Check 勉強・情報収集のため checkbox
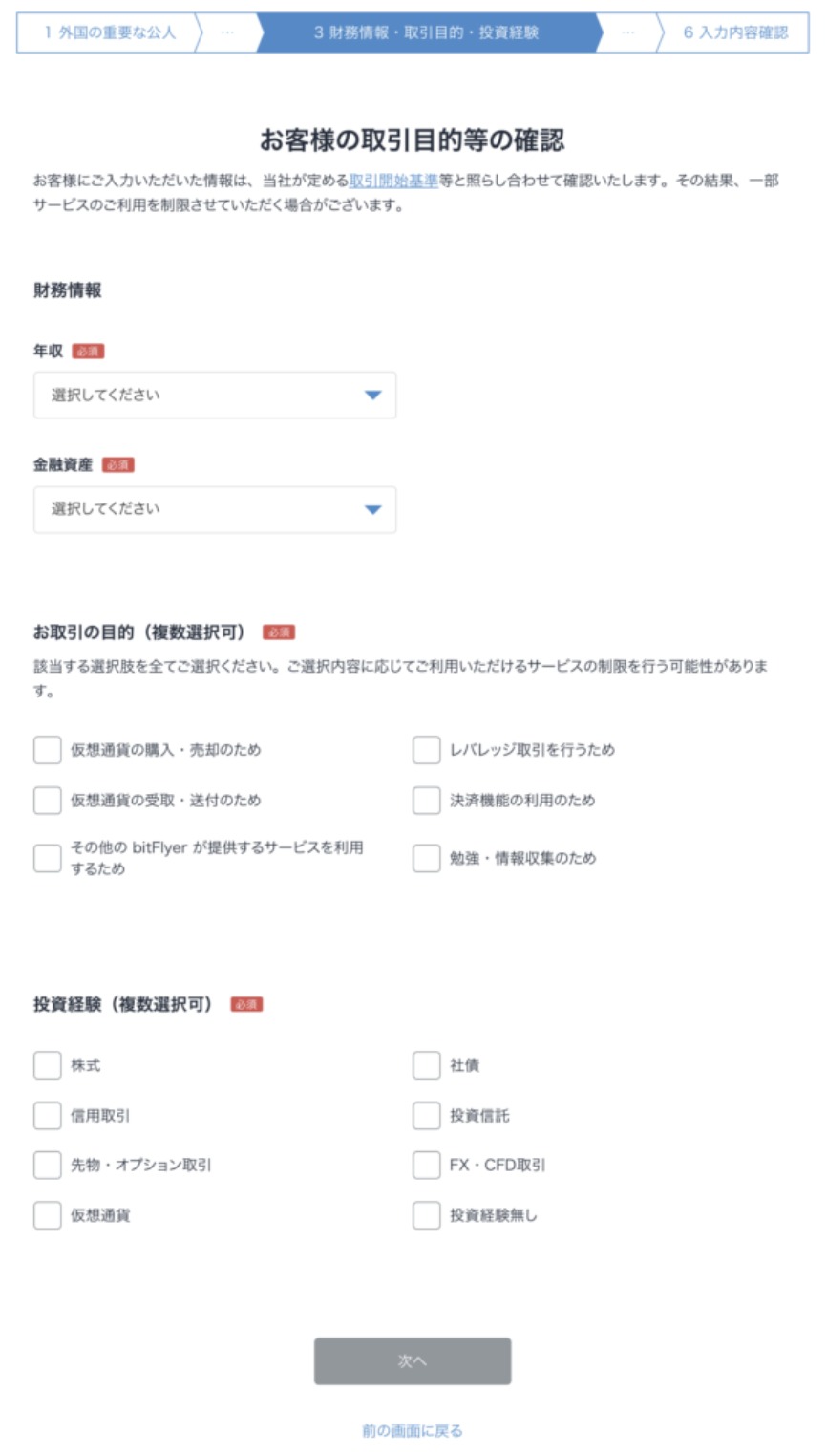Viewport: 827px width, 1456px height. tap(425, 858)
